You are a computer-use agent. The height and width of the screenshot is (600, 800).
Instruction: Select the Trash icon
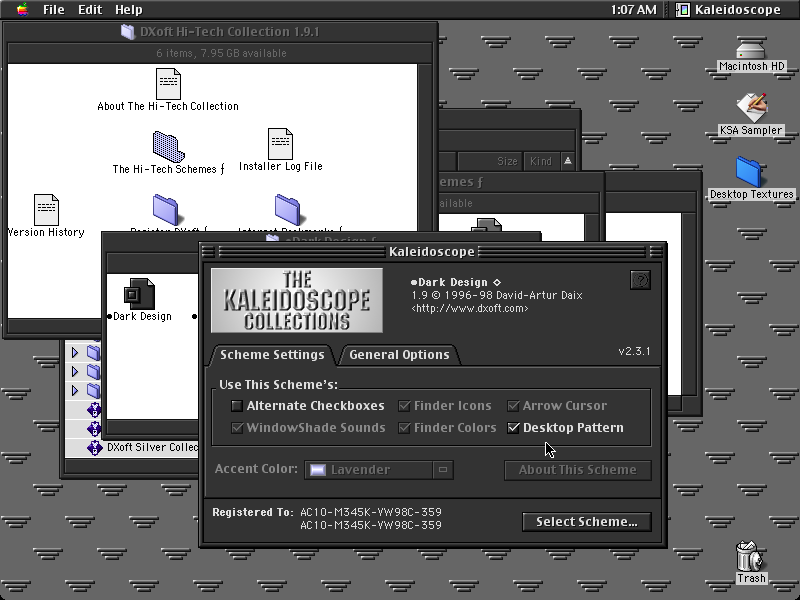750,556
